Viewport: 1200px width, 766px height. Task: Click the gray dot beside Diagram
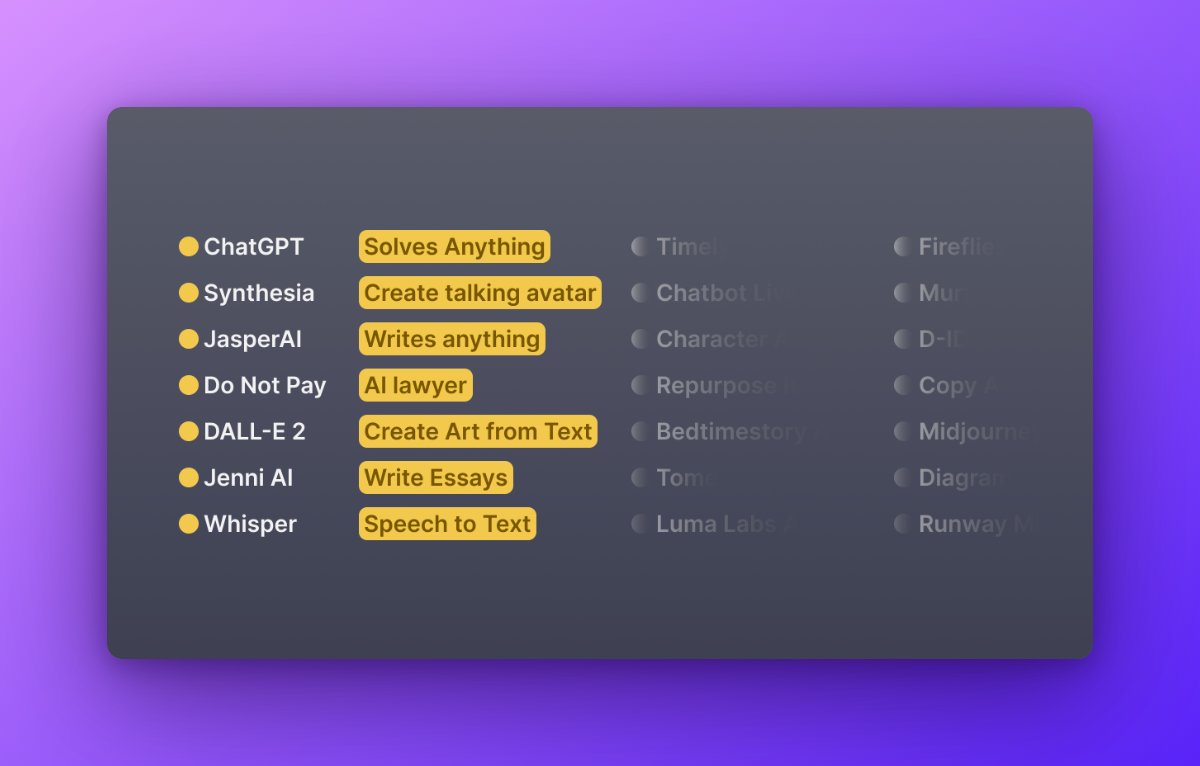point(902,477)
